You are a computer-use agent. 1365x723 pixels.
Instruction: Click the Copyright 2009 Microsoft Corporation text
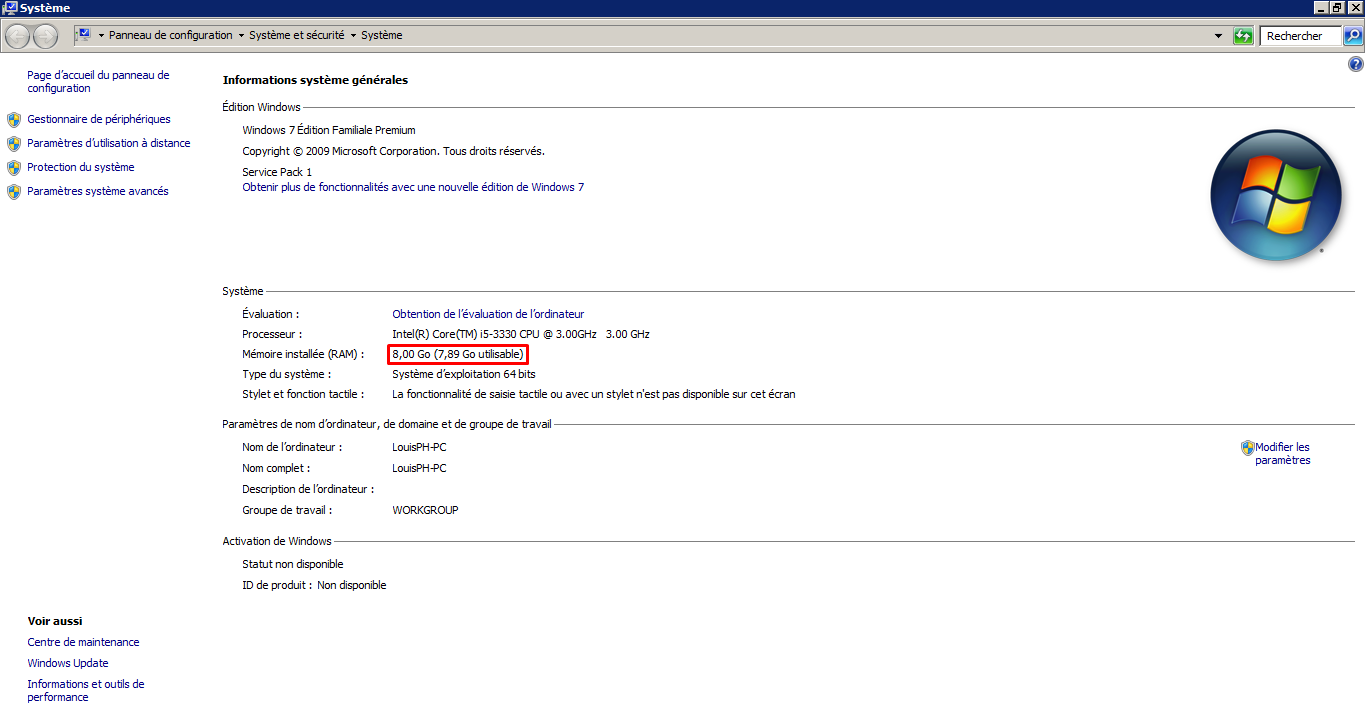click(393, 151)
